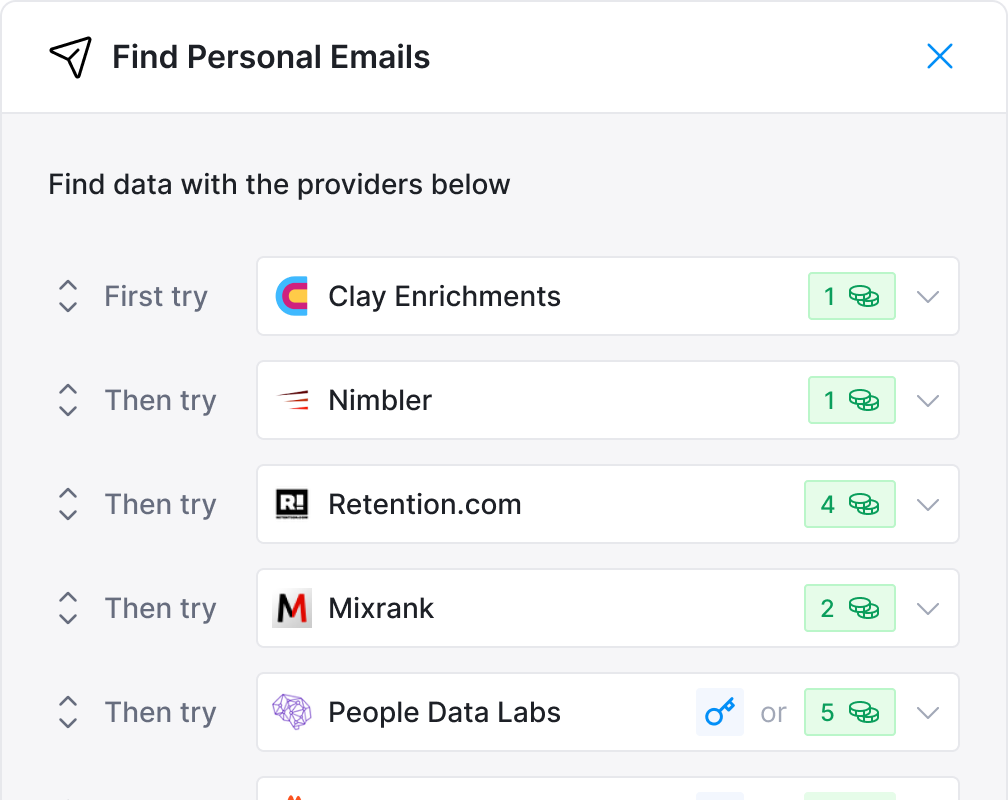Expand the Clay Enrichments provider options
Image resolution: width=1008 pixels, height=800 pixels.
928,296
